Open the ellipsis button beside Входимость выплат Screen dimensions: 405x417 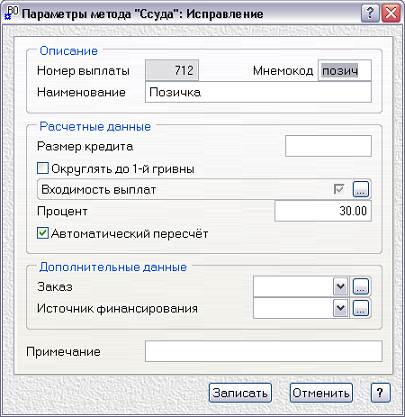click(x=361, y=189)
